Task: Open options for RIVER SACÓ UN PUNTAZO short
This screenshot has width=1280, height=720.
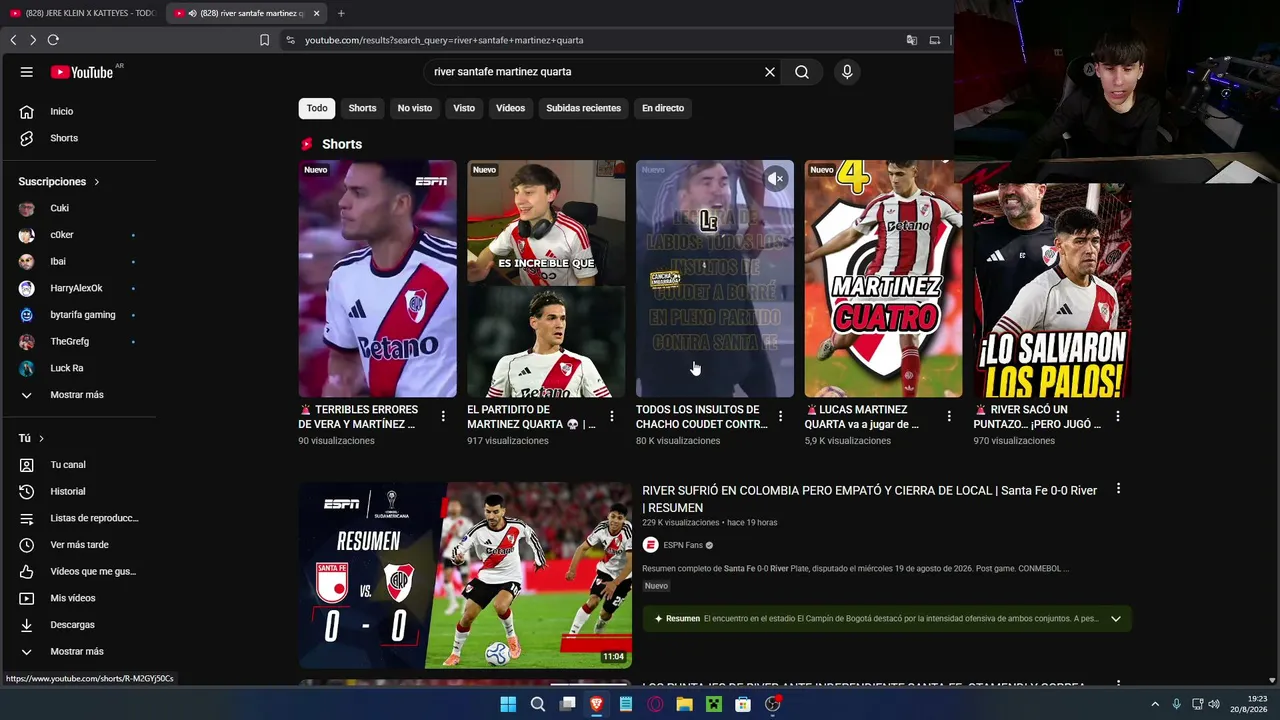Action: 1118,416
